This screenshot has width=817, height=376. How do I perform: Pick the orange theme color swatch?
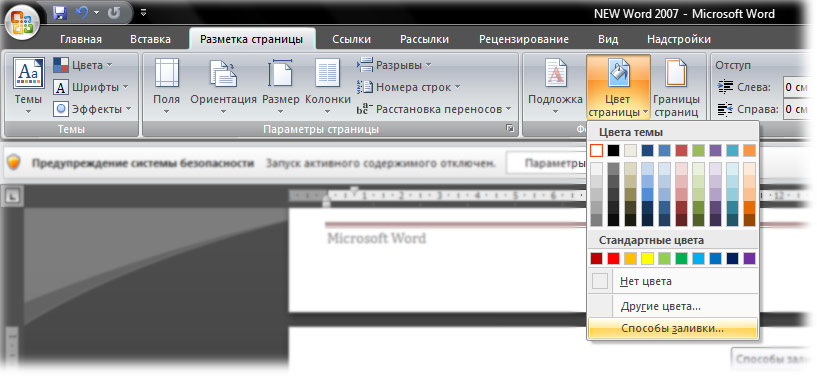coord(749,151)
